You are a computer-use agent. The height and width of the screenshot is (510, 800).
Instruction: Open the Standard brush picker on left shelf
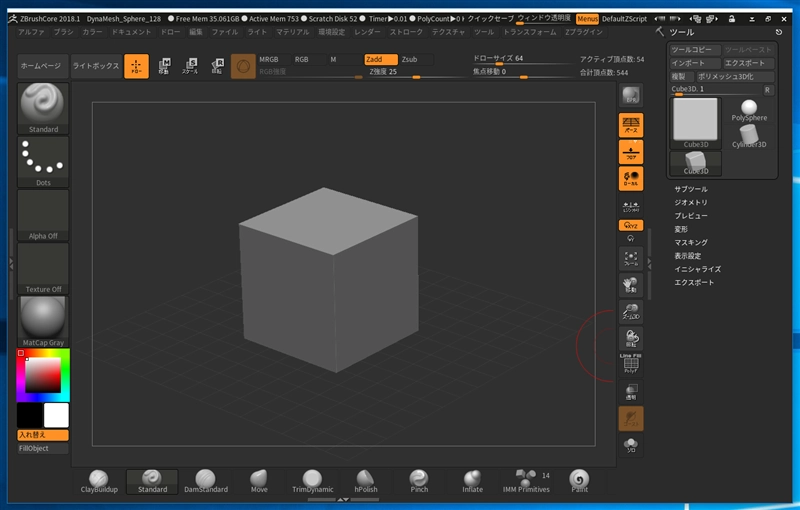43,109
